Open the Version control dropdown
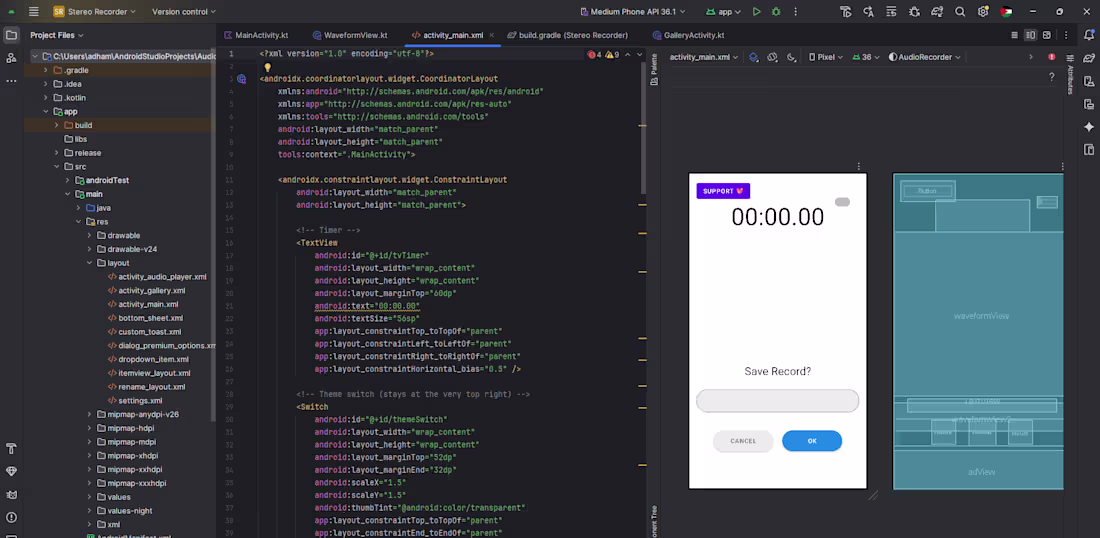This screenshot has width=1100, height=538. (x=184, y=11)
